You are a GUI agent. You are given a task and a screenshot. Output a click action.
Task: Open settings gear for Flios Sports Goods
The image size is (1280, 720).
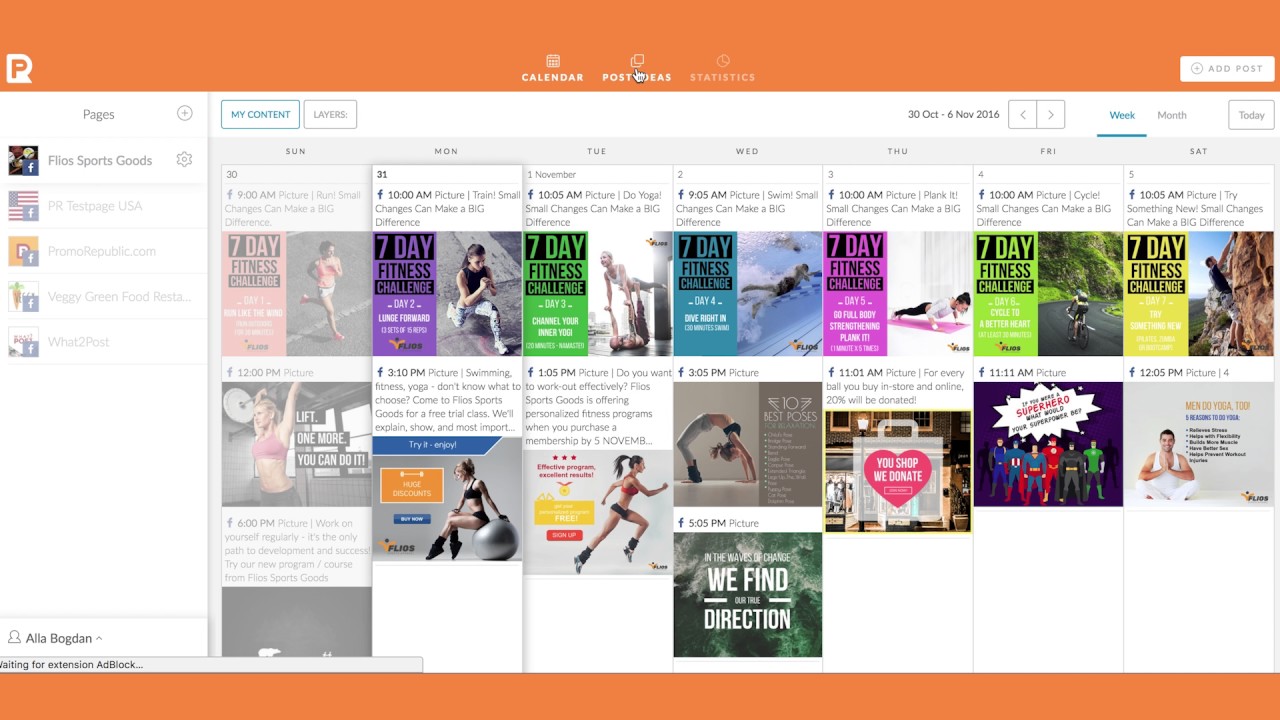click(x=184, y=159)
